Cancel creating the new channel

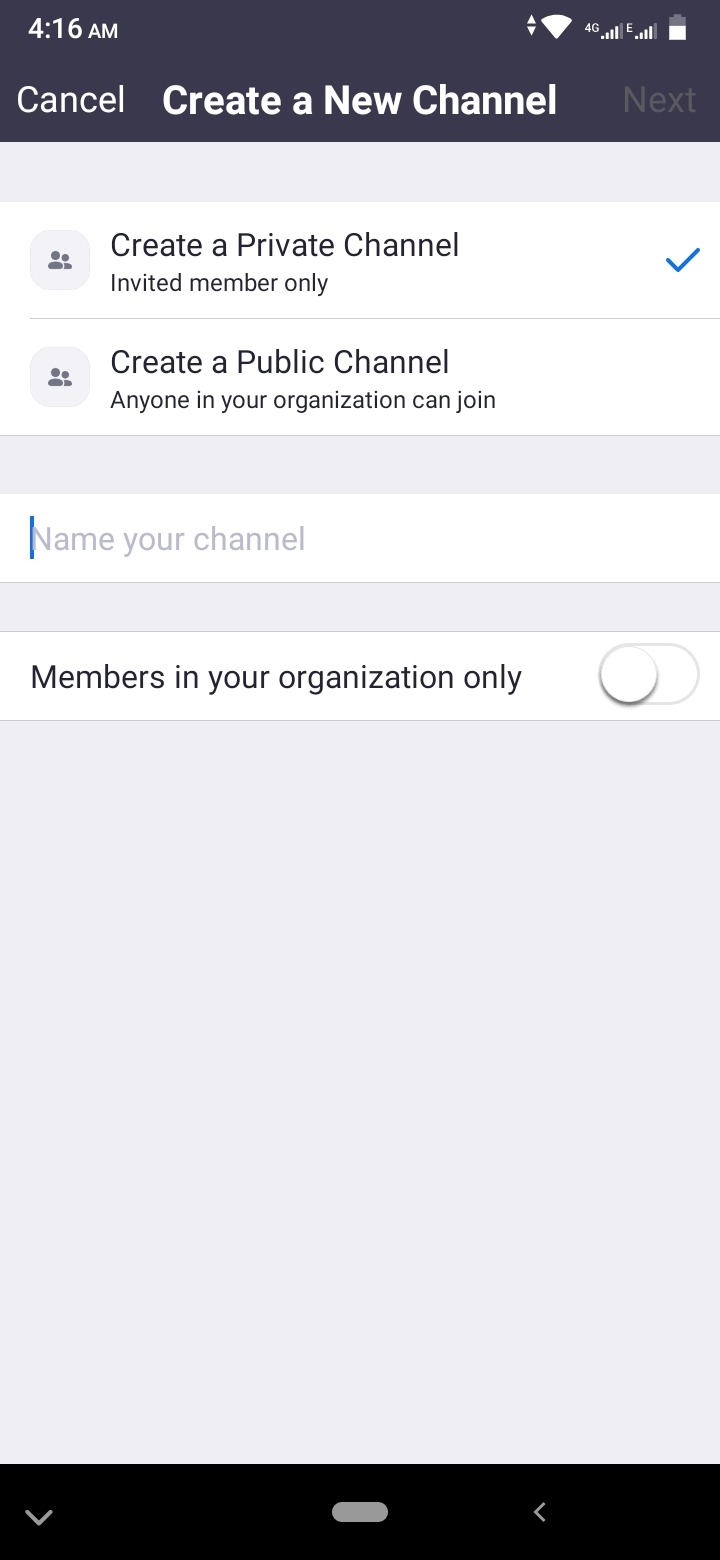tap(71, 100)
